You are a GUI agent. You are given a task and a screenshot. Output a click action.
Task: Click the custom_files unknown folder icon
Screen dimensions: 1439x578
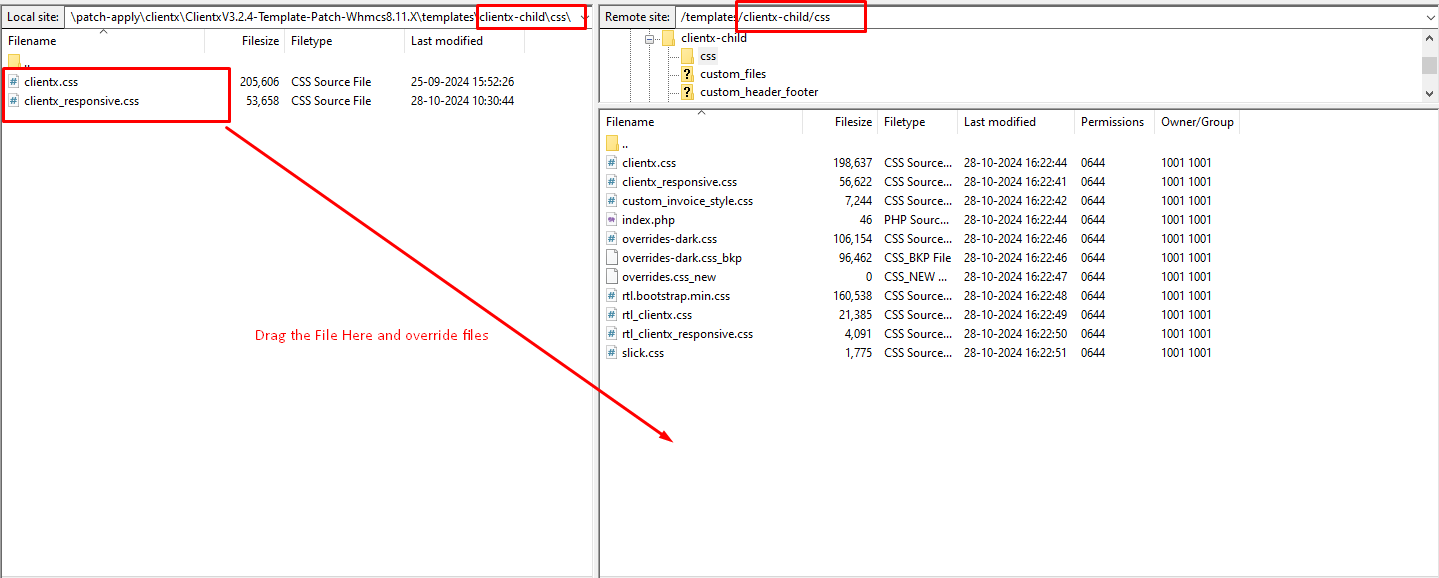point(687,74)
